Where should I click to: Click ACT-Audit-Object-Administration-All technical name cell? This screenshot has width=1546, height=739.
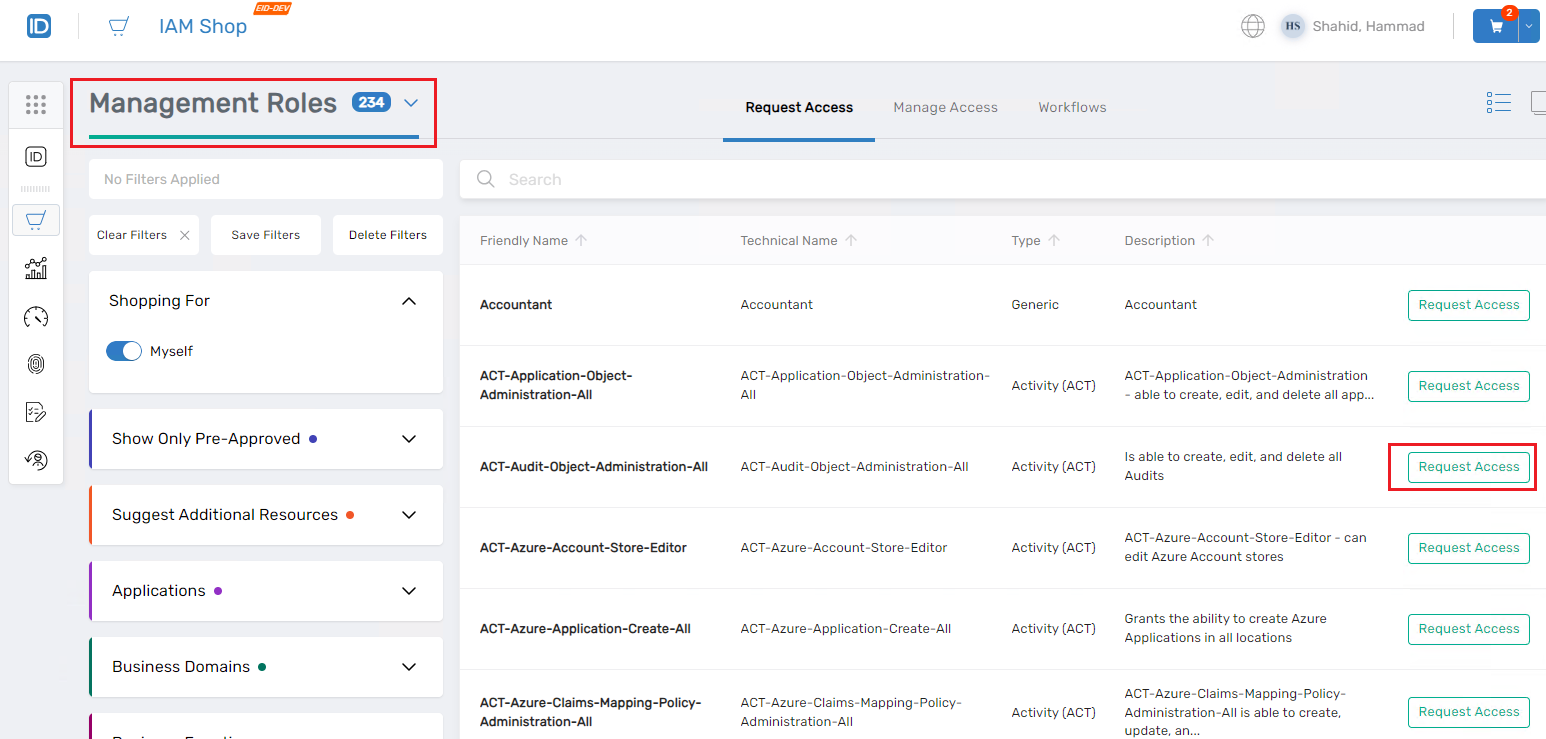pos(855,467)
